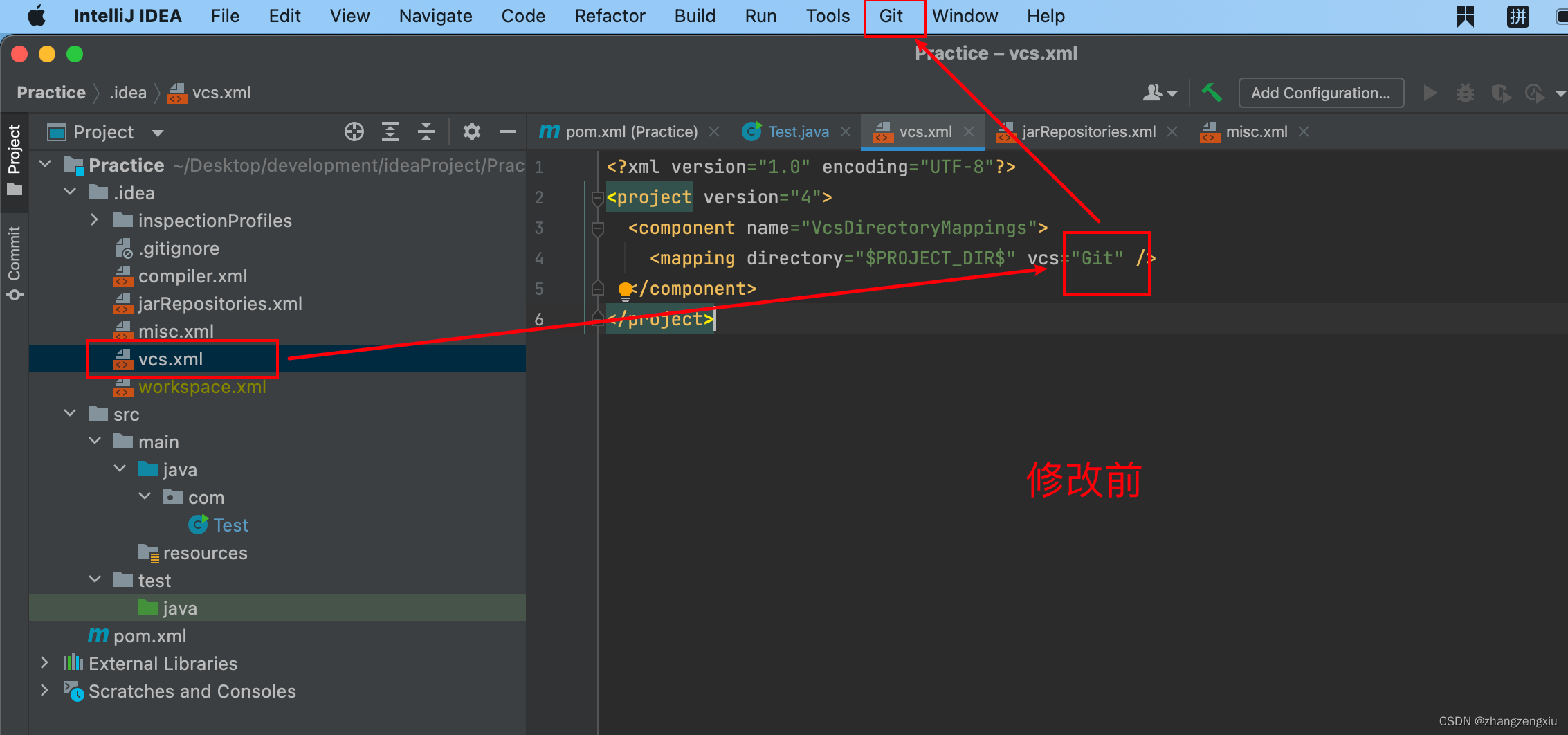Open the Tools menu
This screenshot has height=735, width=1568.
coord(828,16)
